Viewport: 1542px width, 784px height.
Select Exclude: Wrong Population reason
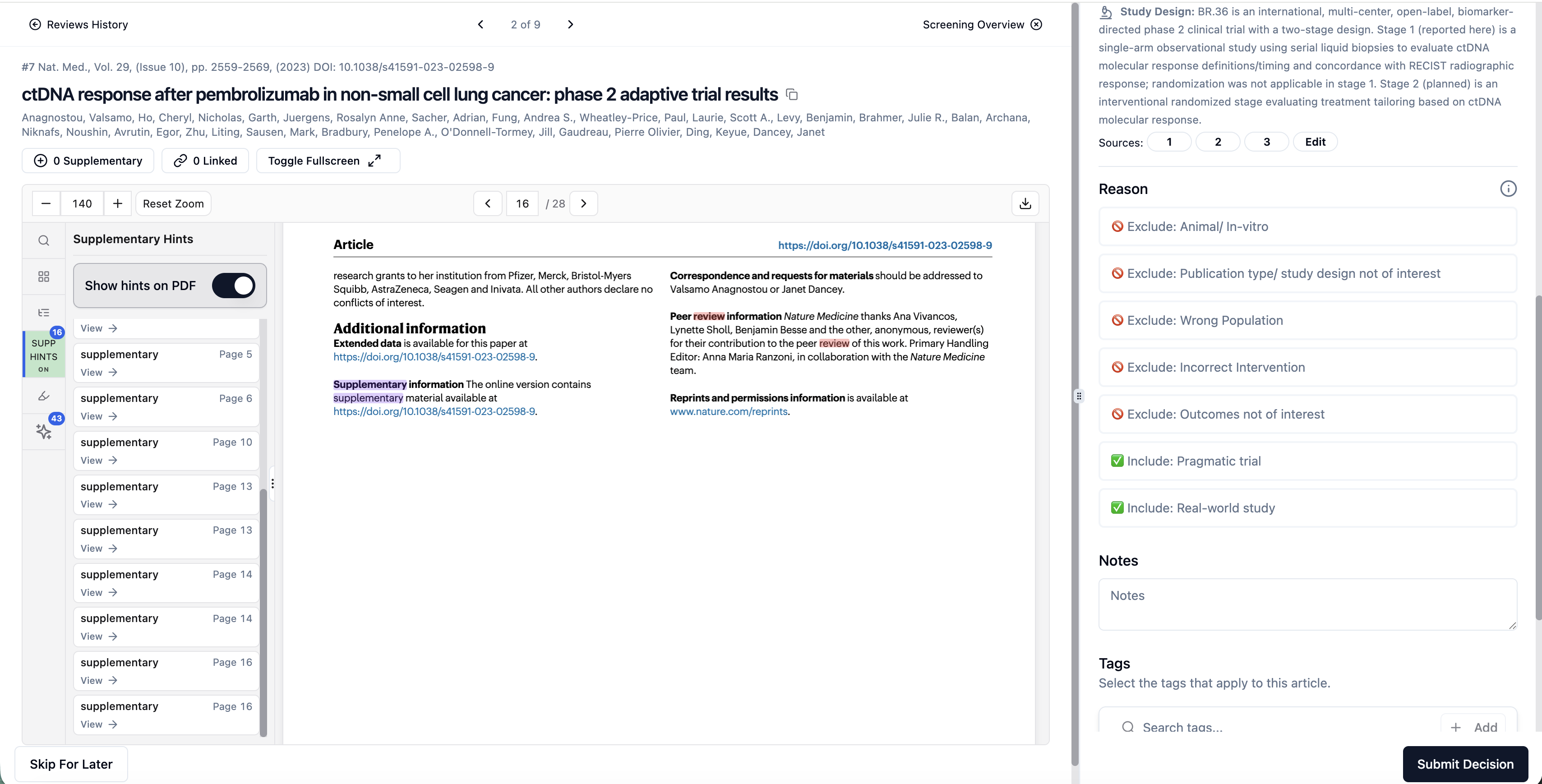tap(1307, 320)
